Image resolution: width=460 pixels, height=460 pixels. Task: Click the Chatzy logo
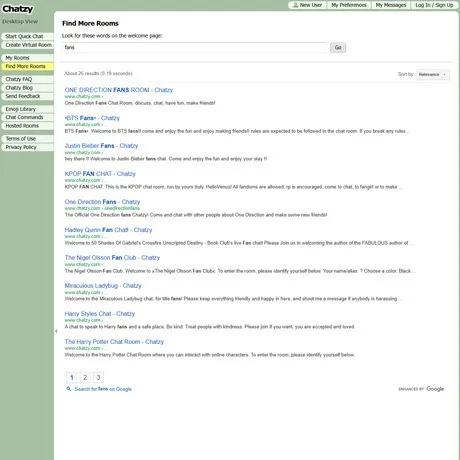pyautogui.click(x=17, y=9)
